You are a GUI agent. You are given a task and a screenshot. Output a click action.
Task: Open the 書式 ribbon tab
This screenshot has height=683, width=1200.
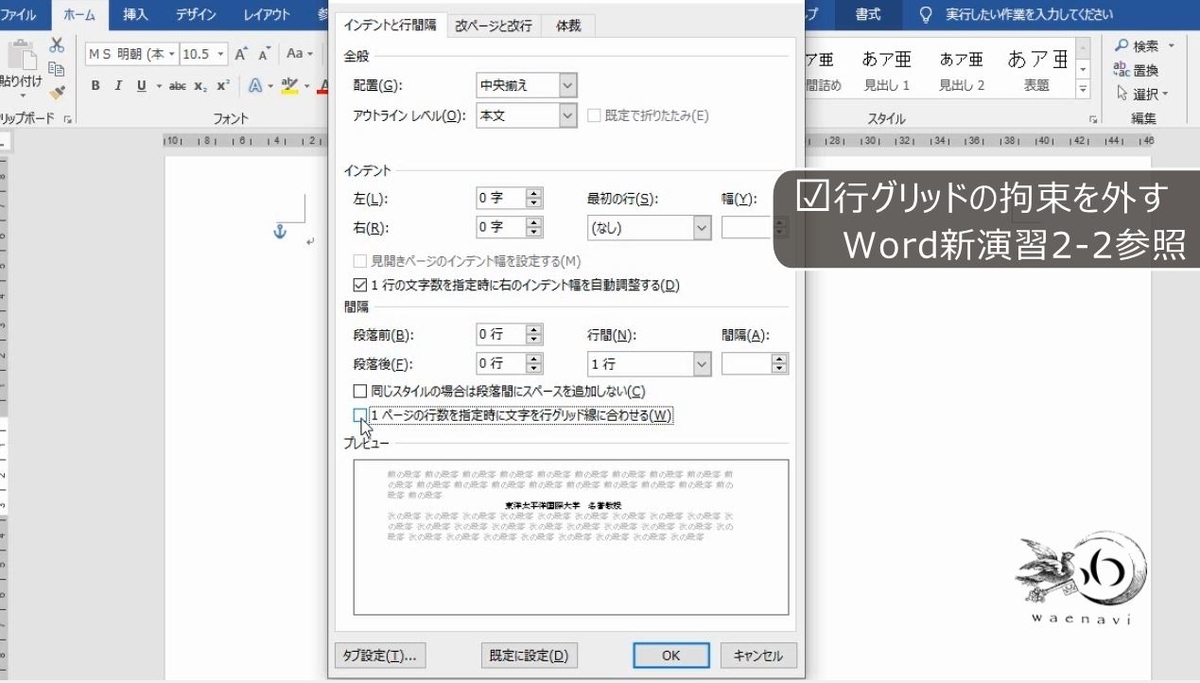coord(868,14)
